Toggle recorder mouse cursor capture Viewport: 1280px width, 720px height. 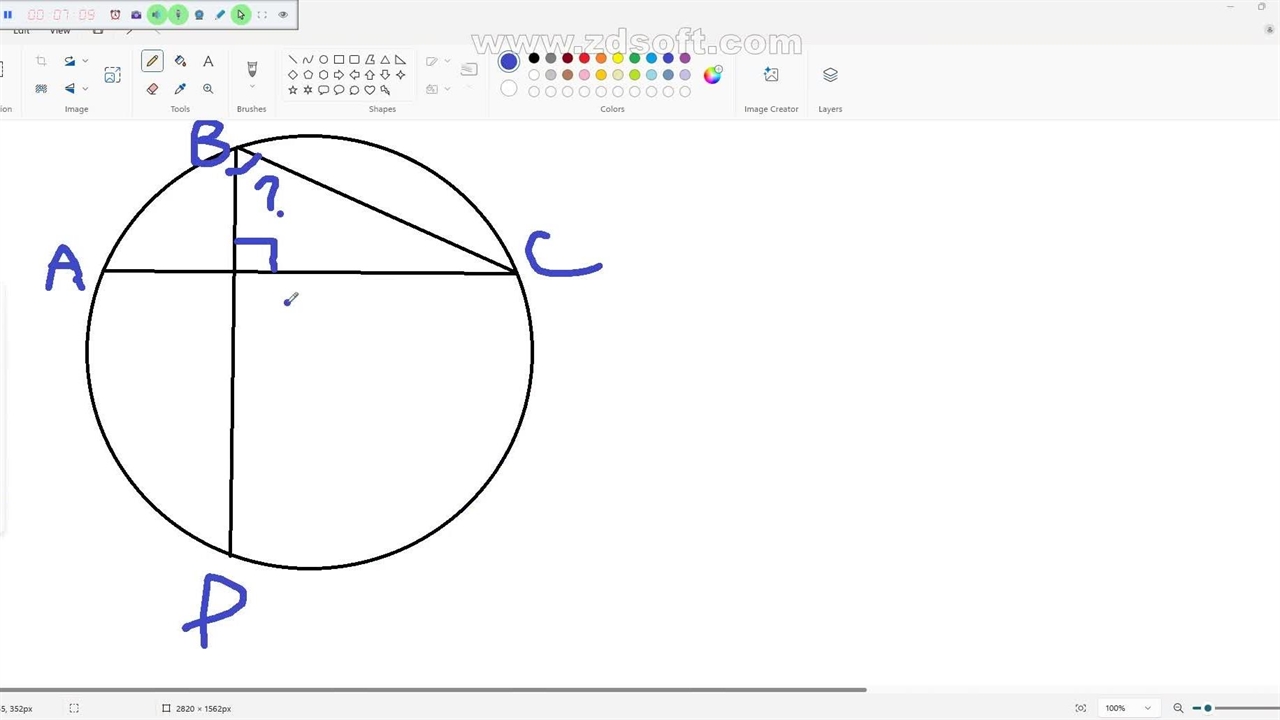[240, 15]
